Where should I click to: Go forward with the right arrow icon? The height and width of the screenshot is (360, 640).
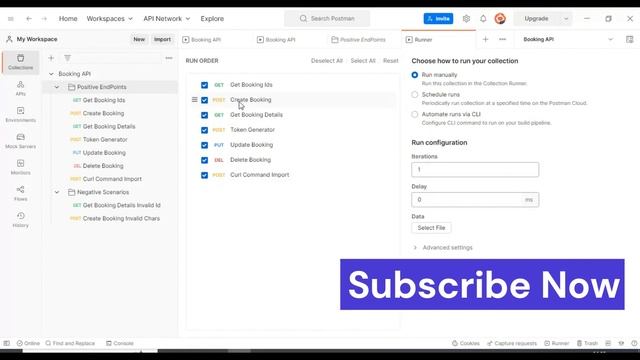(x=44, y=19)
